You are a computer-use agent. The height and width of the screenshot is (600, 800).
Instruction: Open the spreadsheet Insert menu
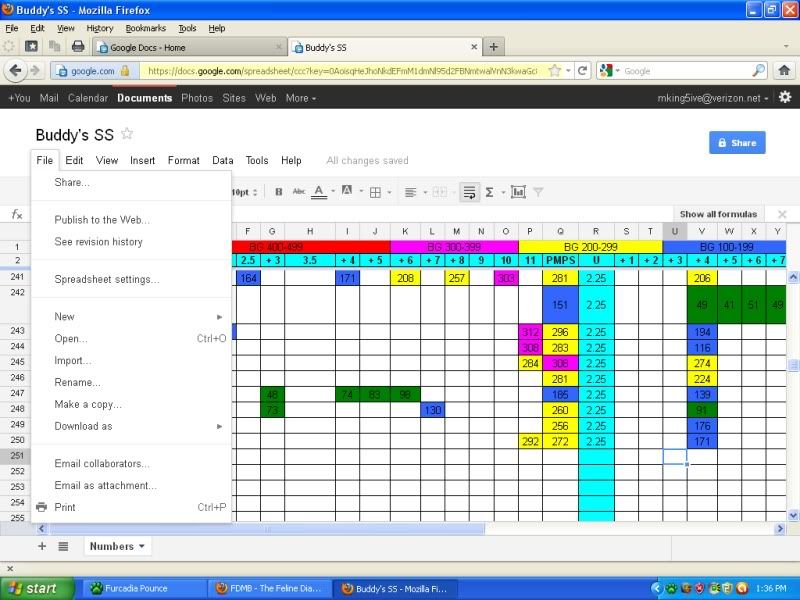142,161
